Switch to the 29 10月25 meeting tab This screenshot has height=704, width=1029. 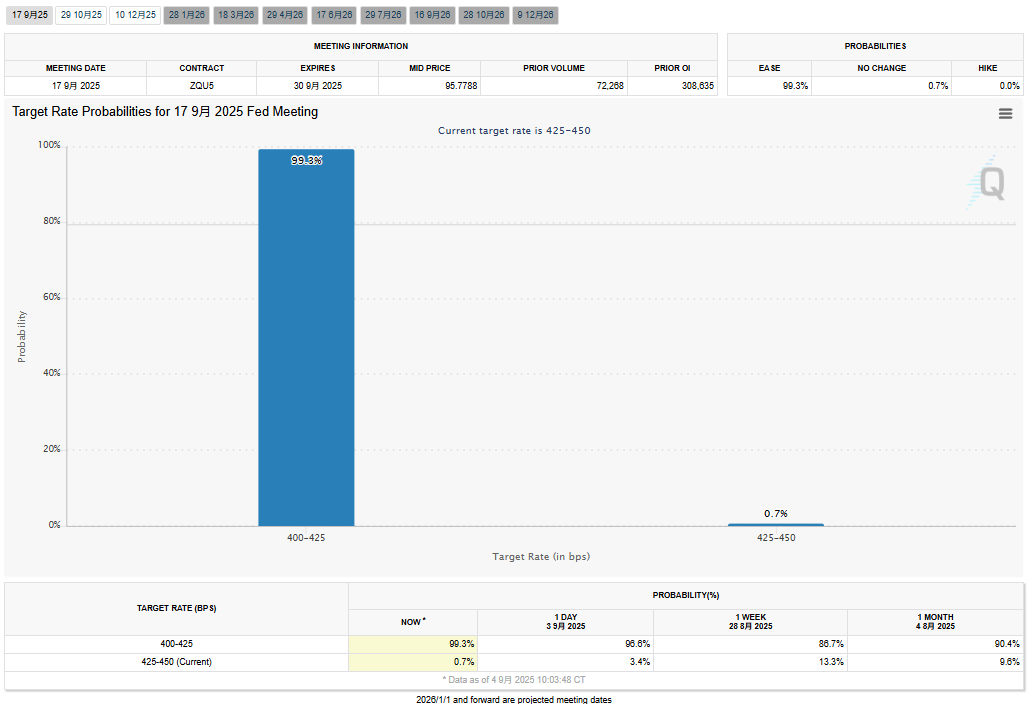[x=81, y=15]
